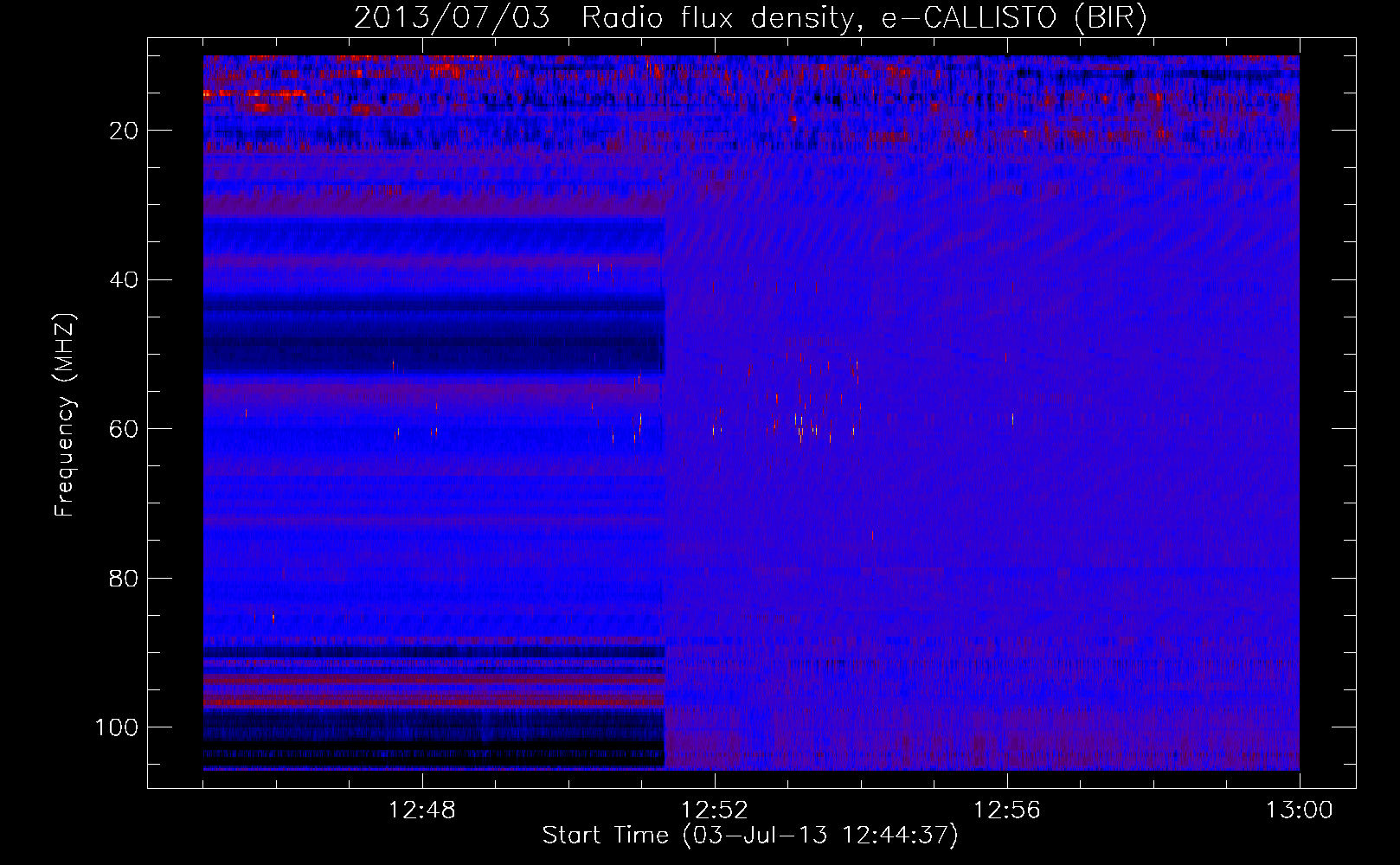Click the 40 MHz frequency tick label
1400x865 pixels.
[x=124, y=280]
